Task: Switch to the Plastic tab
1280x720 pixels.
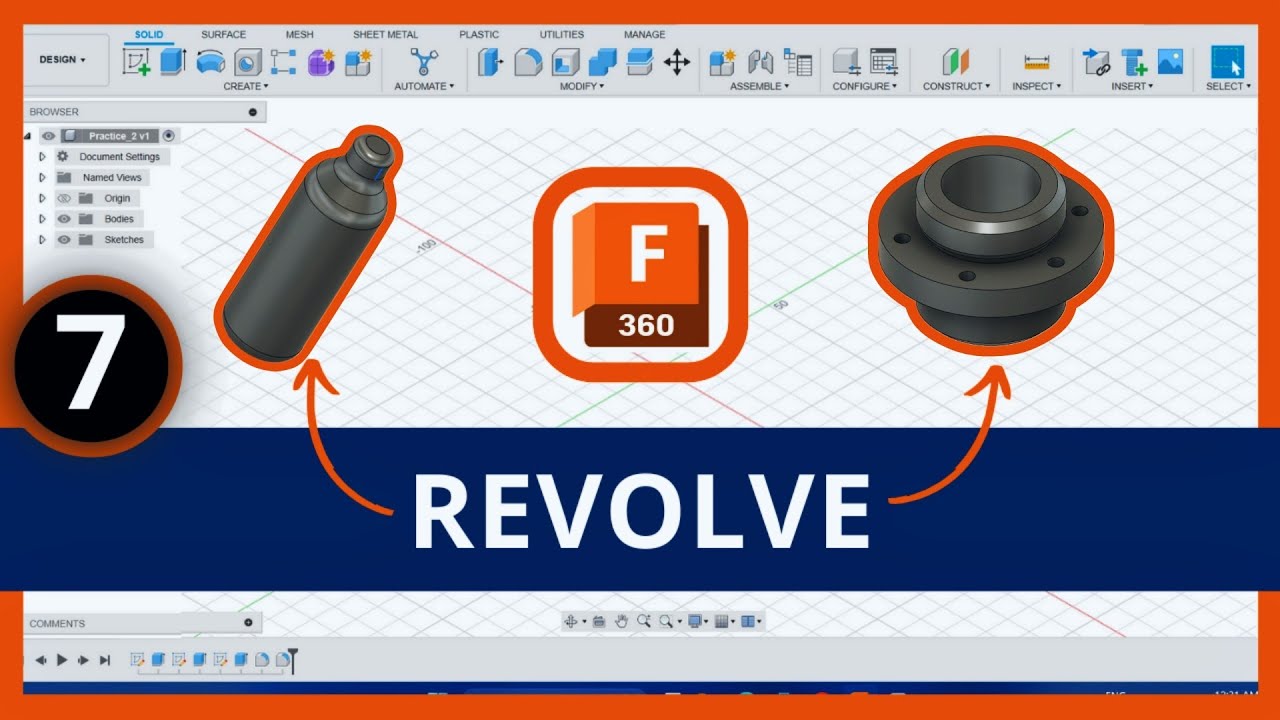Action: coord(479,35)
